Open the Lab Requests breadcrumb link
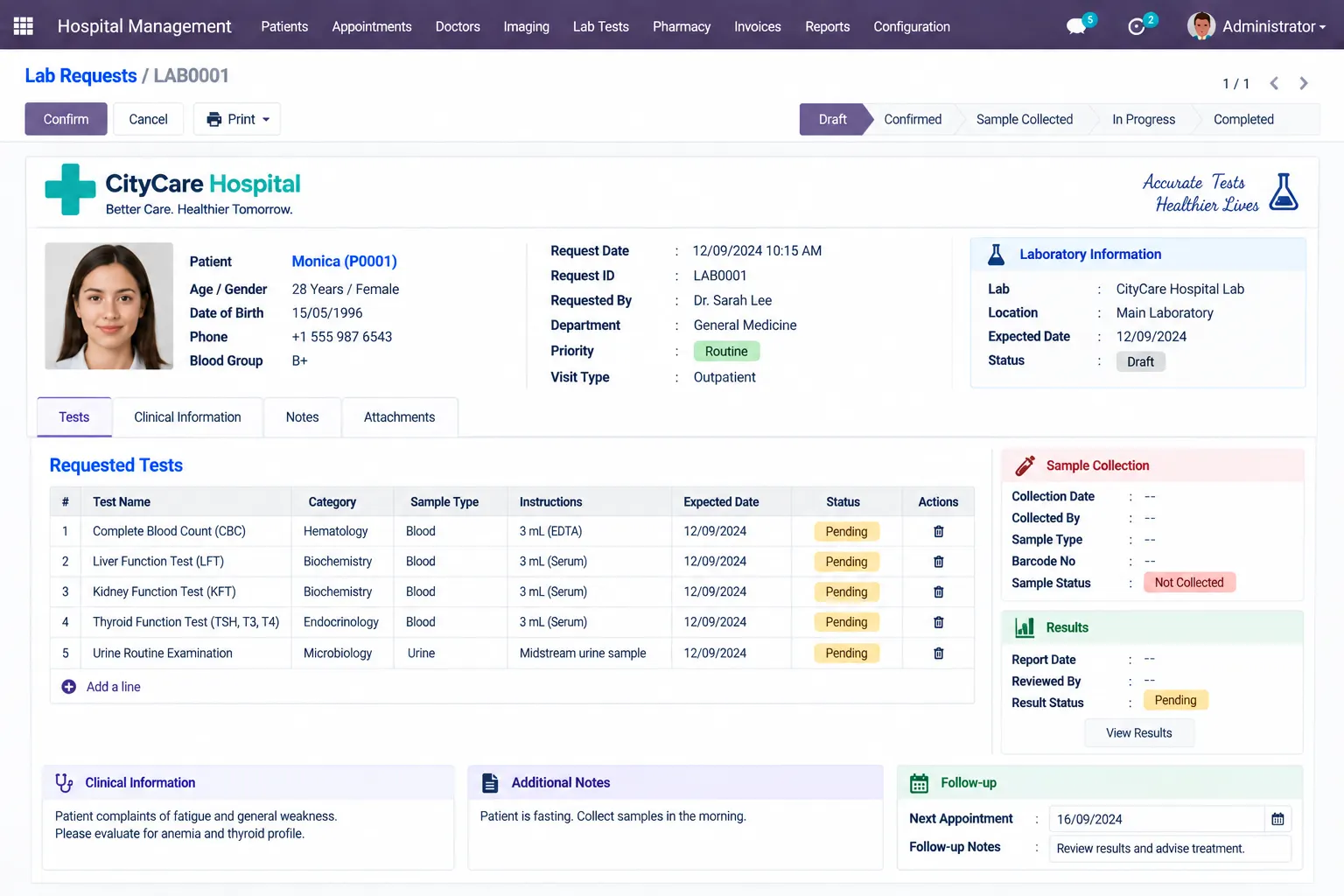 (x=80, y=76)
